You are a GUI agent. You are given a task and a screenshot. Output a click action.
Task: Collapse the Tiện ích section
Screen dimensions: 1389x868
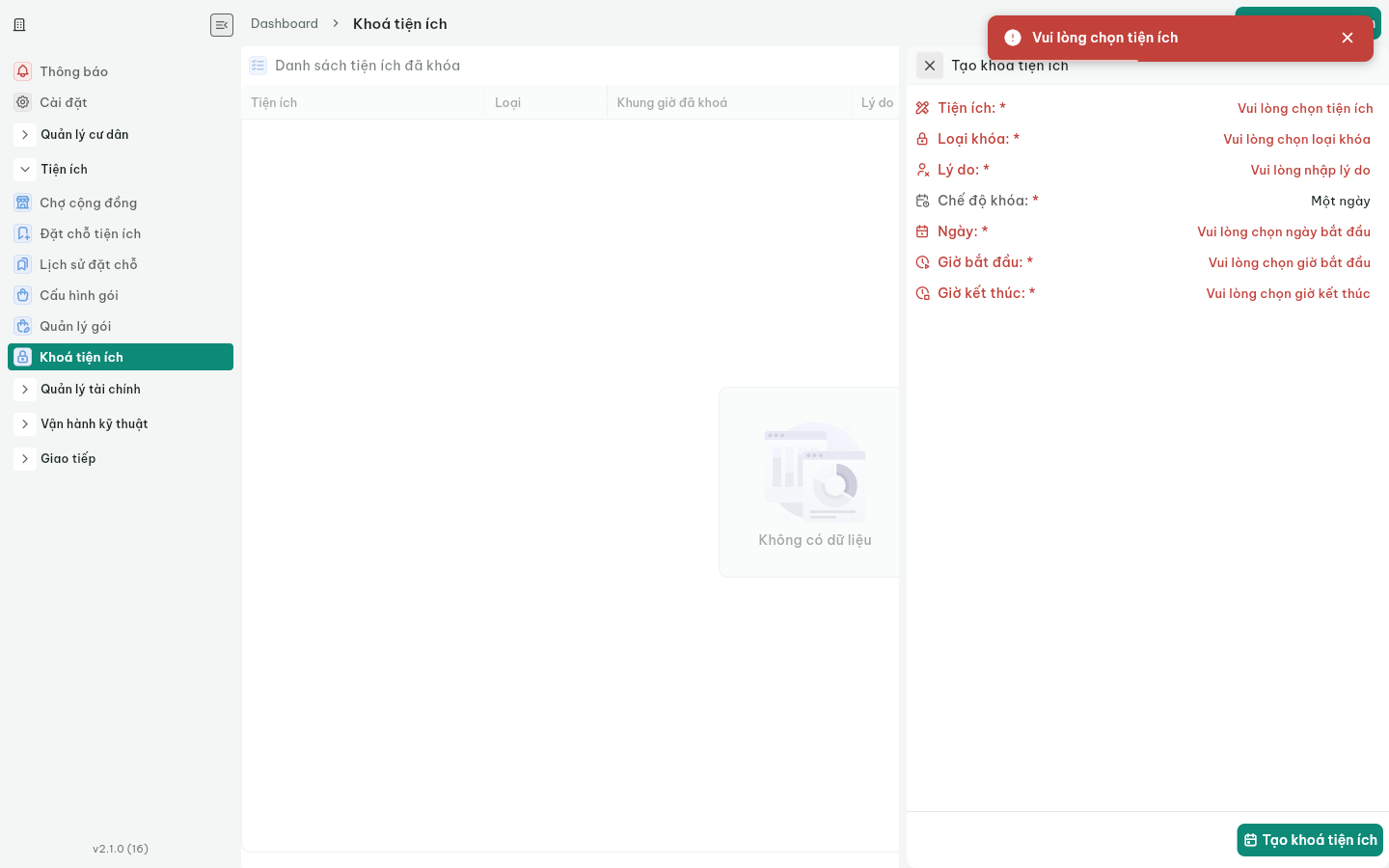pyautogui.click(x=25, y=170)
